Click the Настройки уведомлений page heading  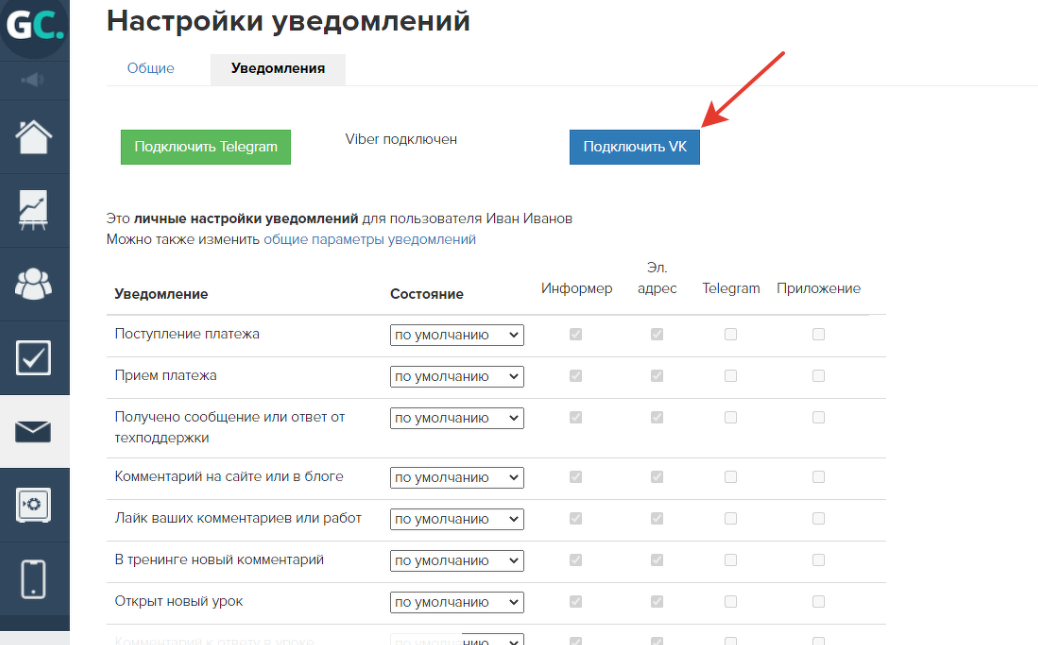tap(289, 21)
